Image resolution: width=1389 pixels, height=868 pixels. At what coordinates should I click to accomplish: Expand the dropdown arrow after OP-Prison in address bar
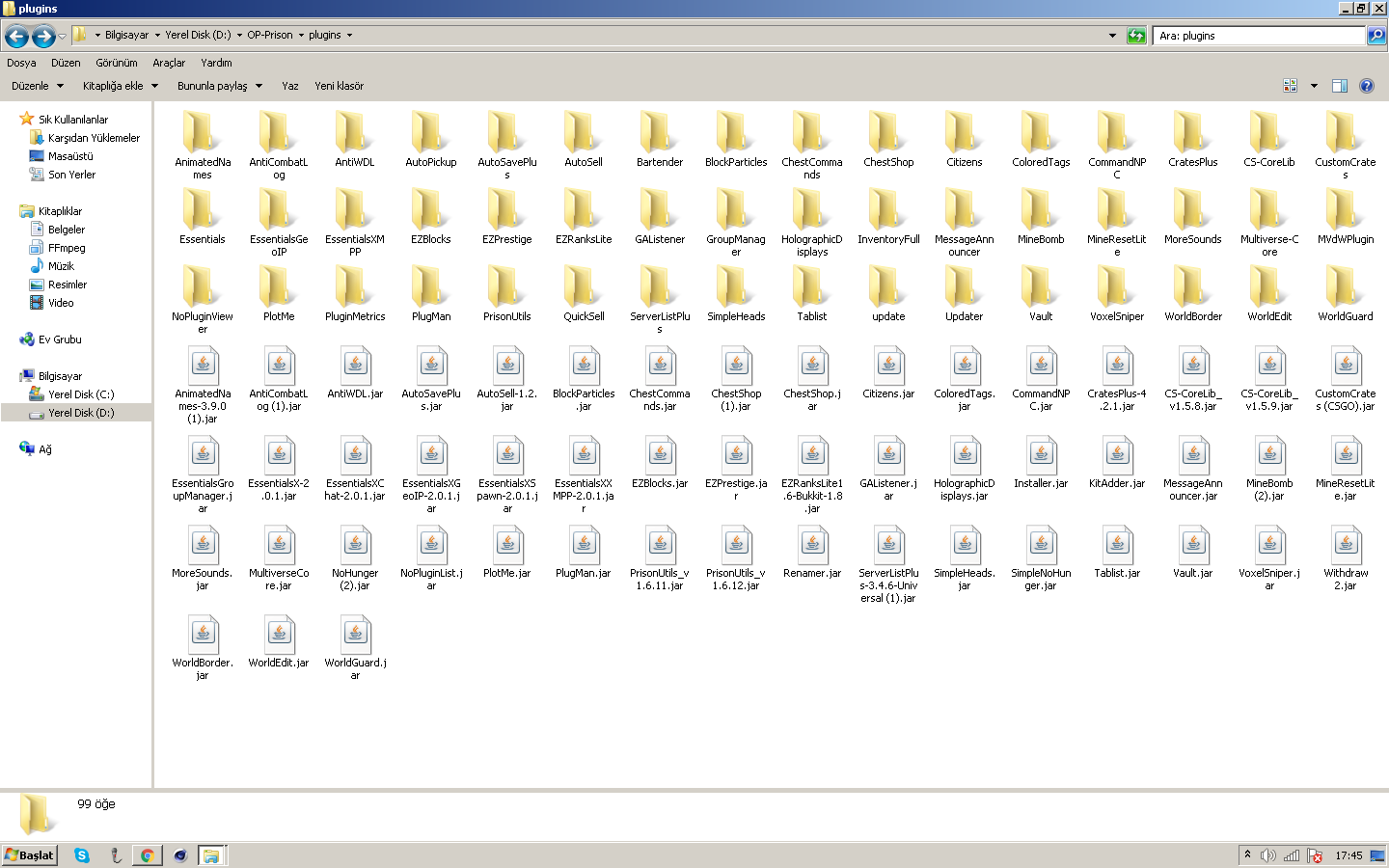(x=301, y=36)
